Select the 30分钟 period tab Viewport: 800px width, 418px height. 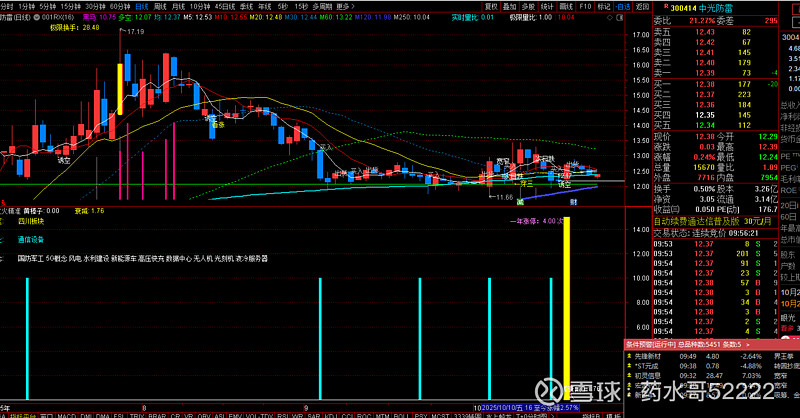[95, 7]
